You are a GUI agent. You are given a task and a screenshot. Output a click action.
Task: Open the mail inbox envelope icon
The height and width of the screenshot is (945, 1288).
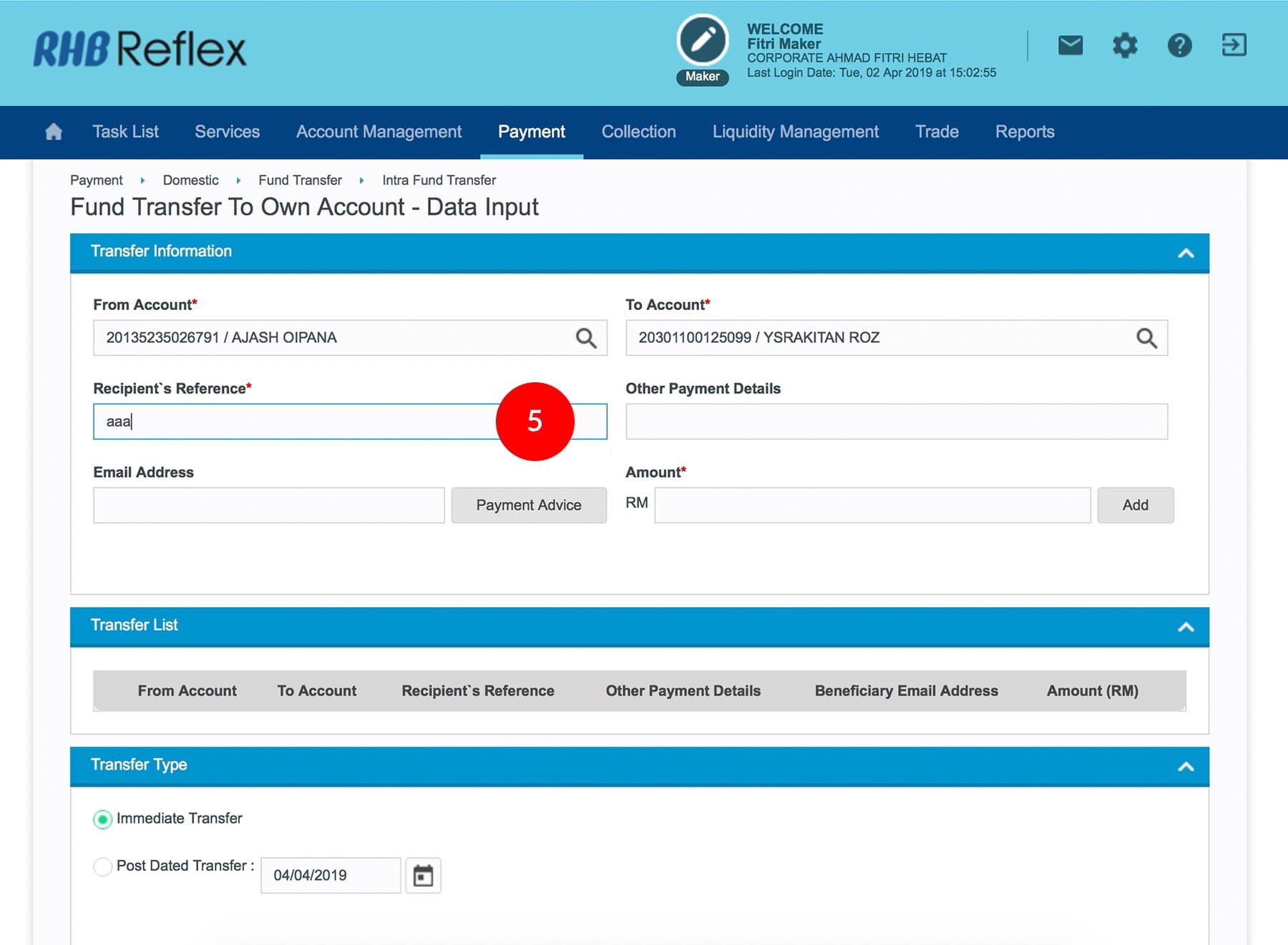click(1070, 46)
